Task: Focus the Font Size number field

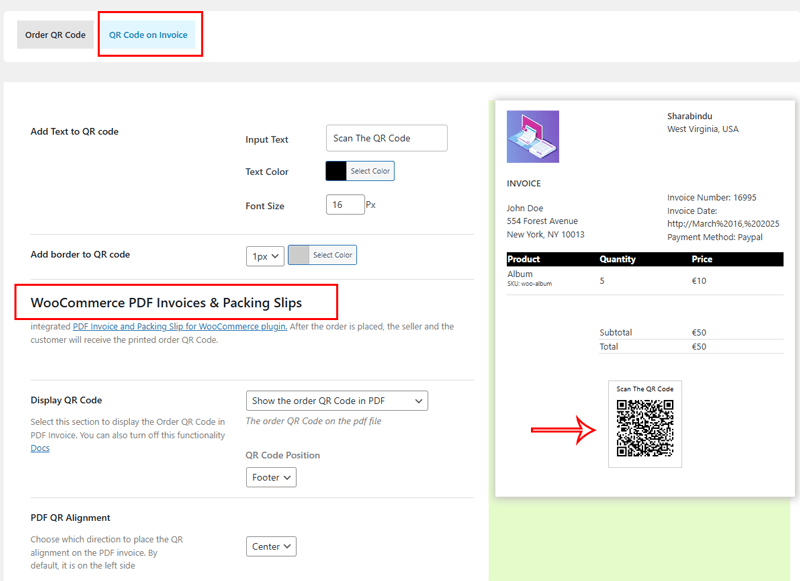Action: pos(345,205)
